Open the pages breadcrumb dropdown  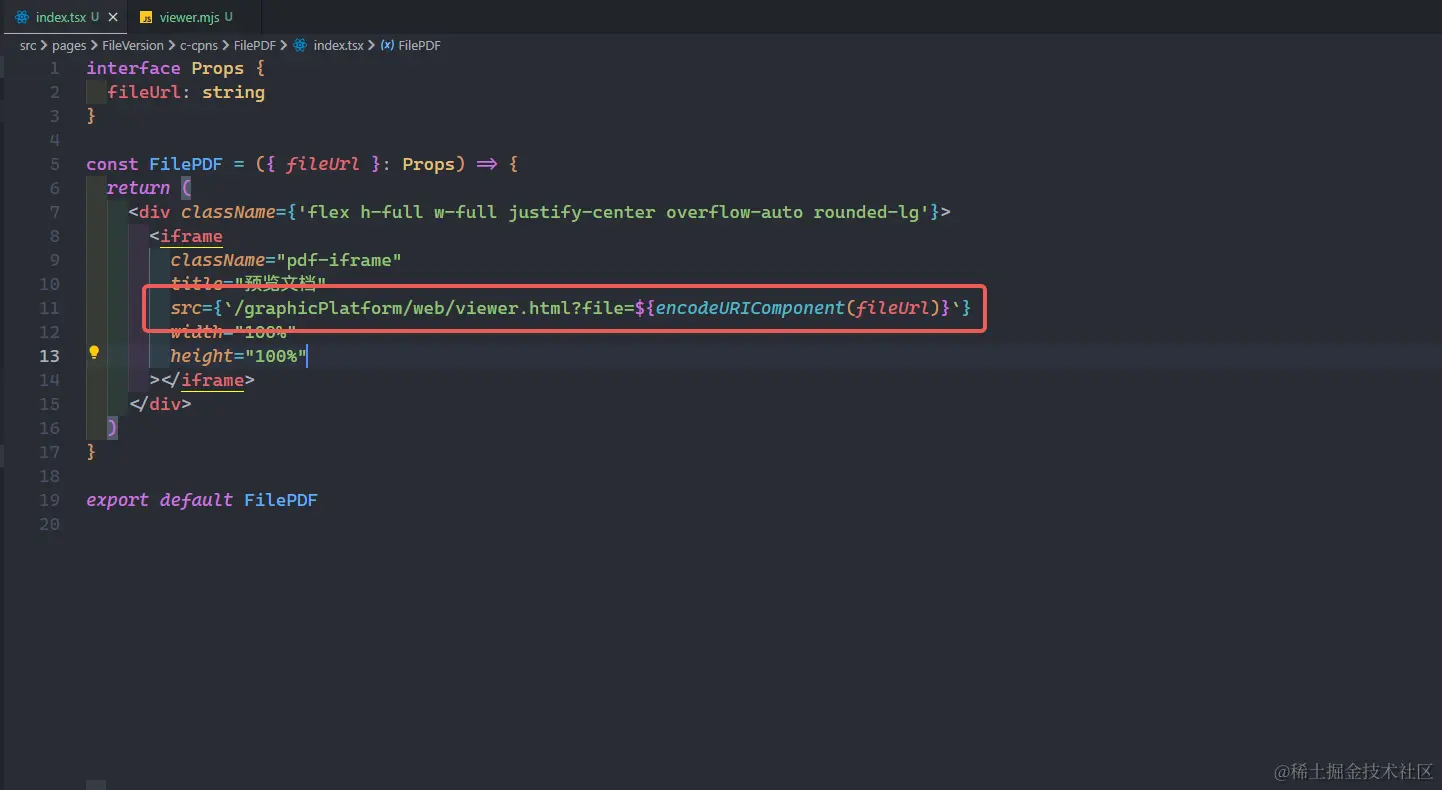(69, 45)
